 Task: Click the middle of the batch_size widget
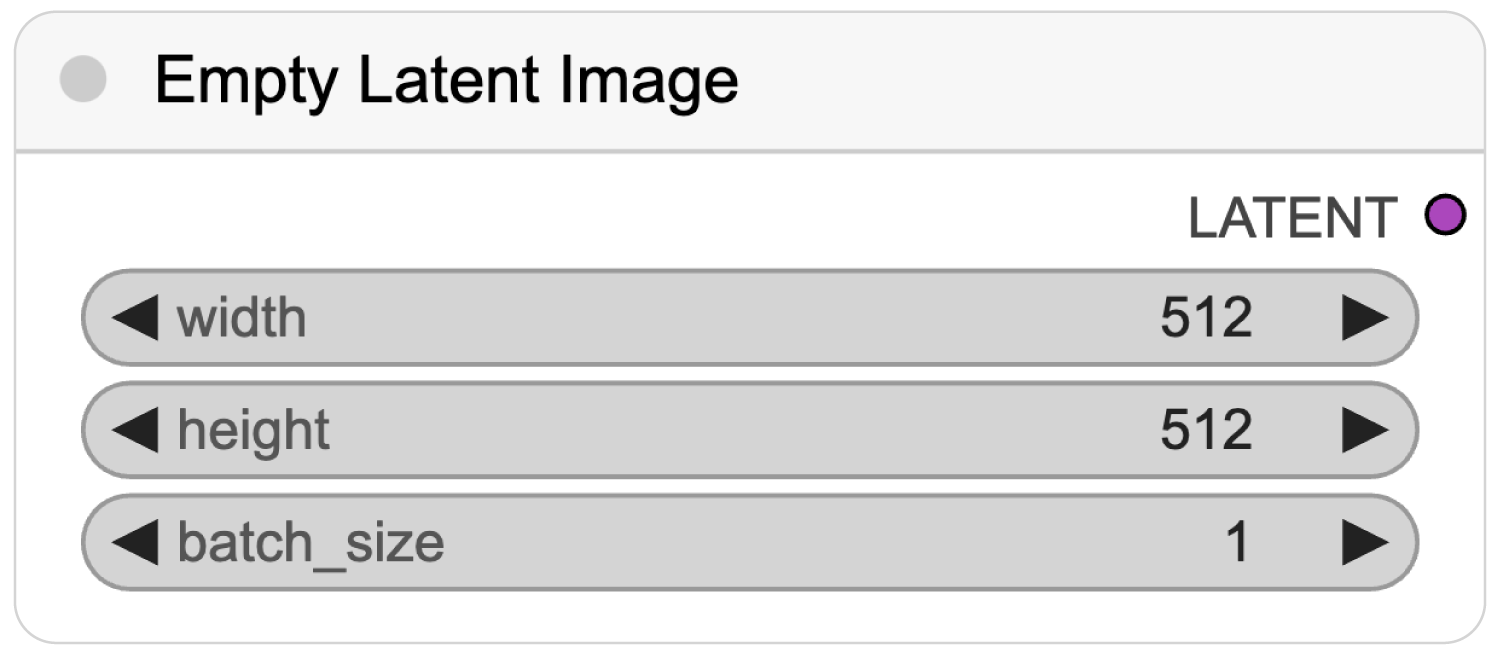pos(750,543)
